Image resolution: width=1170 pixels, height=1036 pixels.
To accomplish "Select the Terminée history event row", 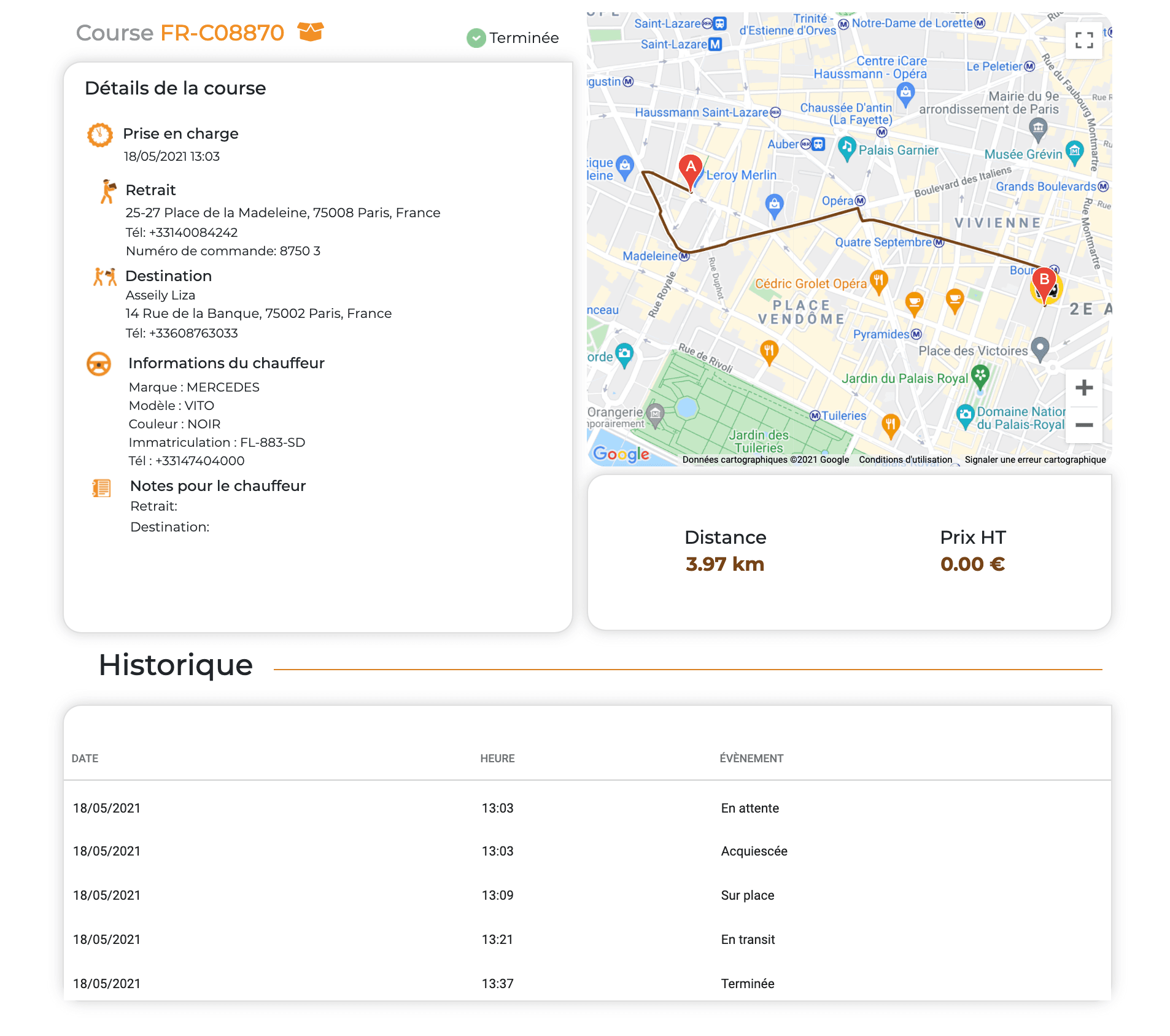I will pyautogui.click(x=587, y=984).
